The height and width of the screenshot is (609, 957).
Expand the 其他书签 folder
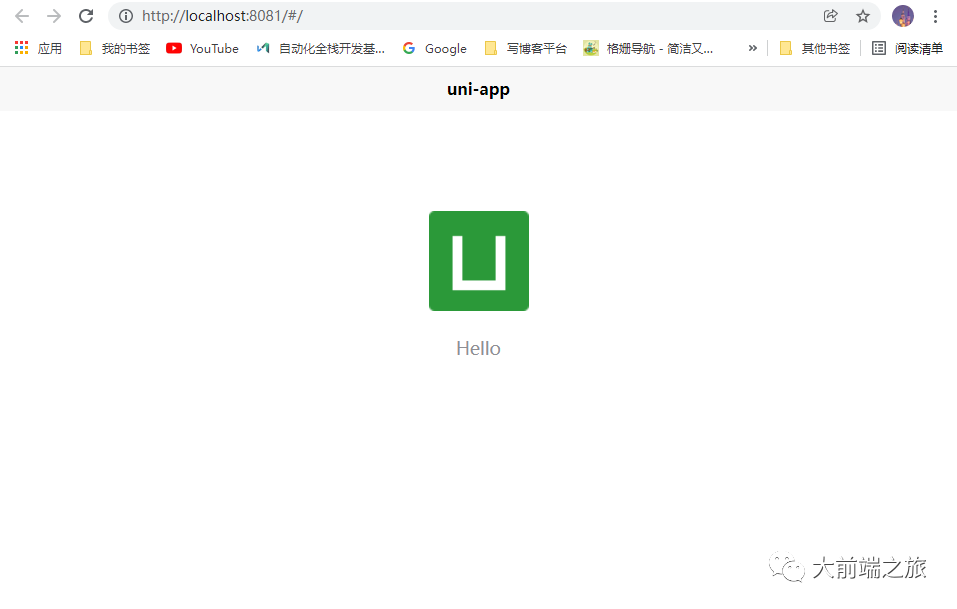point(822,48)
